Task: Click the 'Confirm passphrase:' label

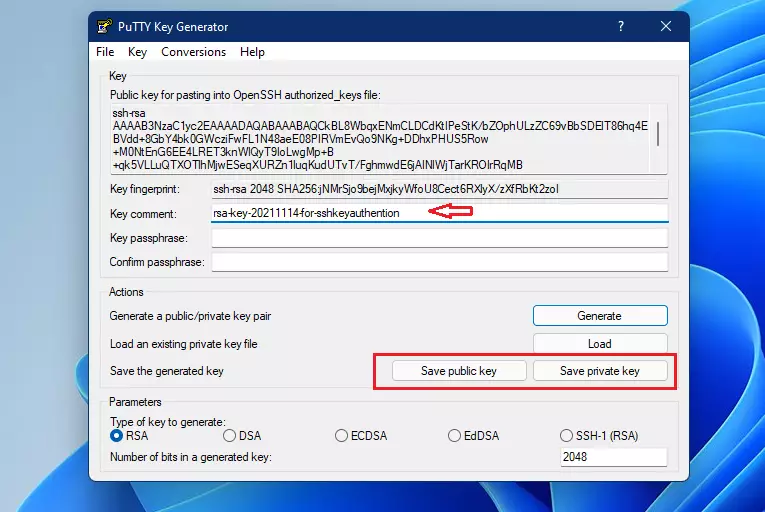Action: point(157,262)
